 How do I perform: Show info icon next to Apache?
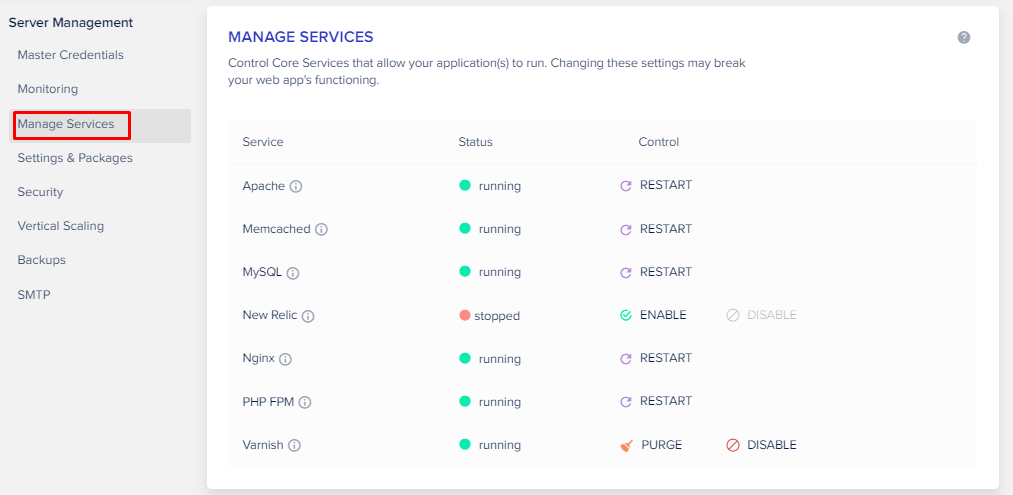click(x=296, y=186)
